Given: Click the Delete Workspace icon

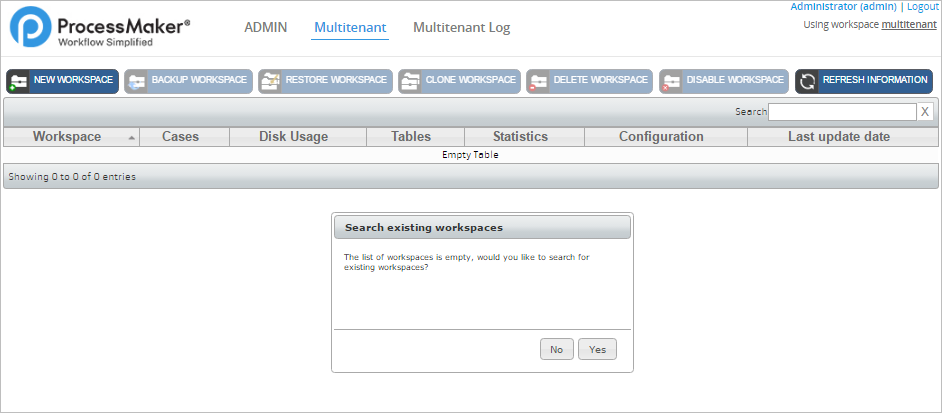Looking at the screenshot, I should point(539,82).
